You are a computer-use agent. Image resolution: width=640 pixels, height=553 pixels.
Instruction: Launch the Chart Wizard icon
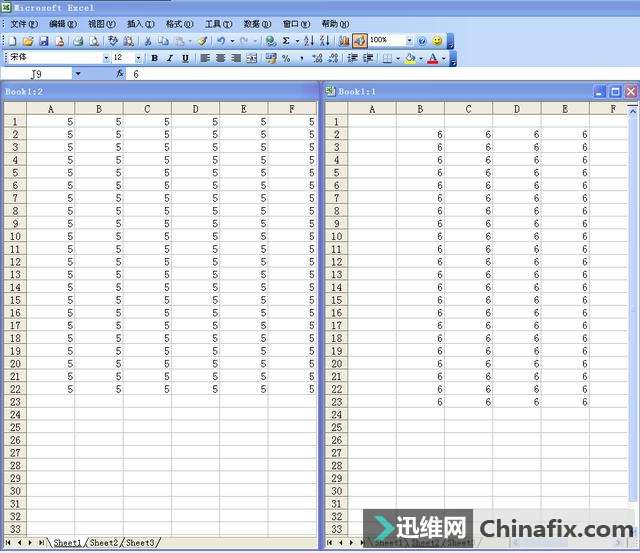tap(344, 41)
